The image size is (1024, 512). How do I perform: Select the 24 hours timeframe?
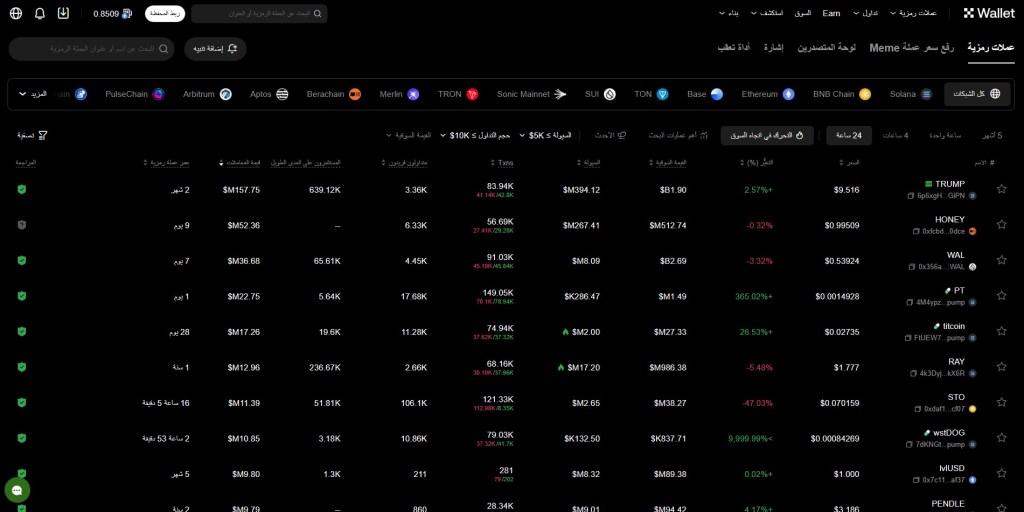[x=848, y=135]
